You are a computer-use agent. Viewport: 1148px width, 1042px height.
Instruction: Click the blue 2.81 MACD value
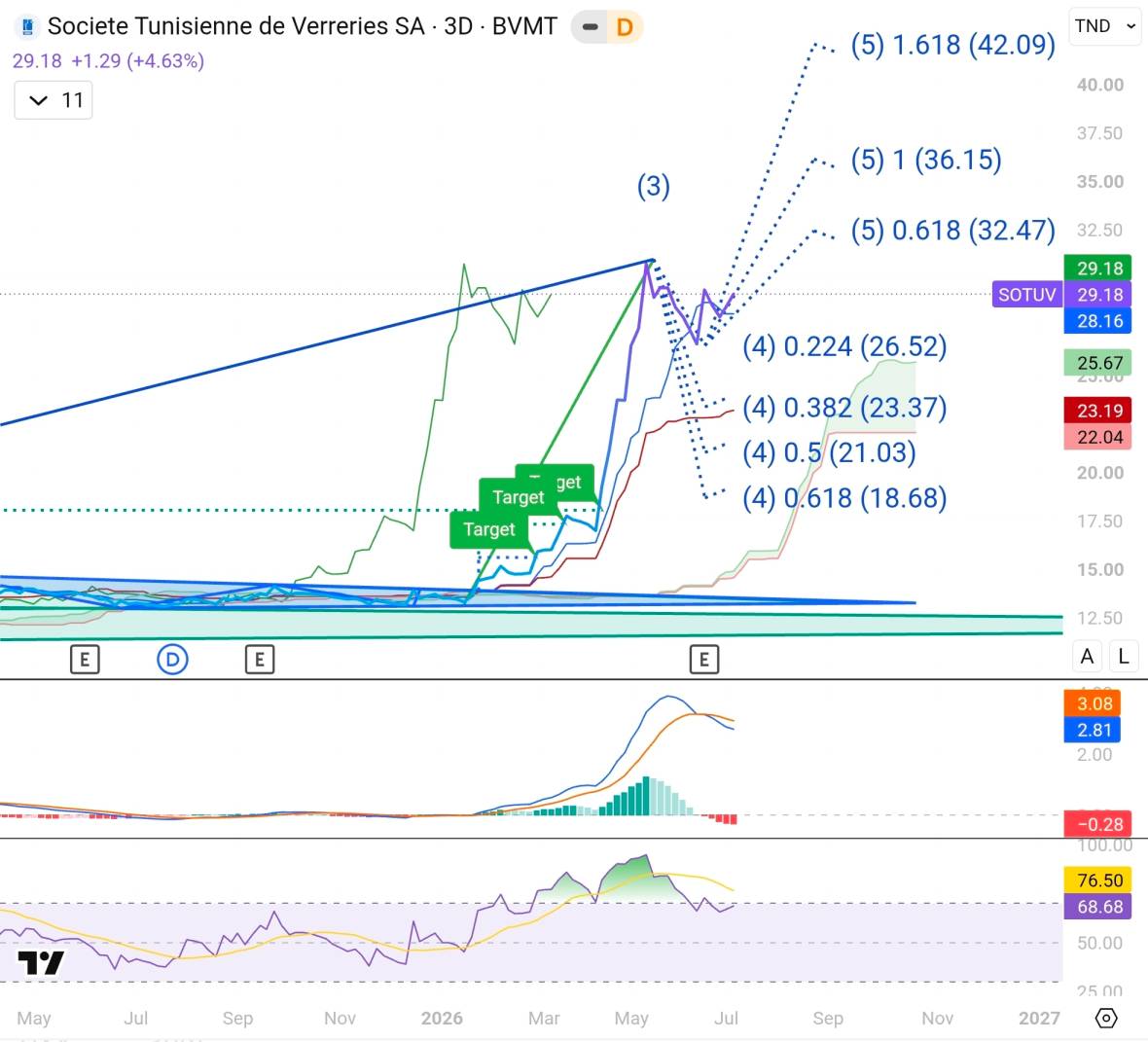[1092, 730]
